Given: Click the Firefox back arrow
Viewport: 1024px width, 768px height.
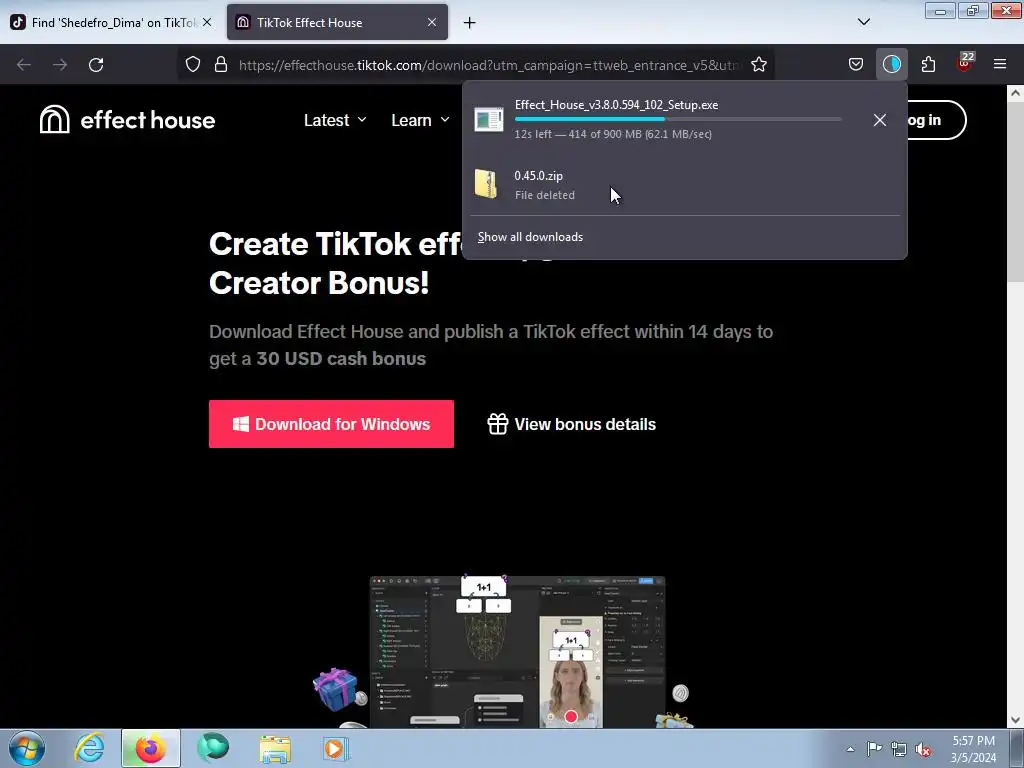Looking at the screenshot, I should [x=24, y=65].
